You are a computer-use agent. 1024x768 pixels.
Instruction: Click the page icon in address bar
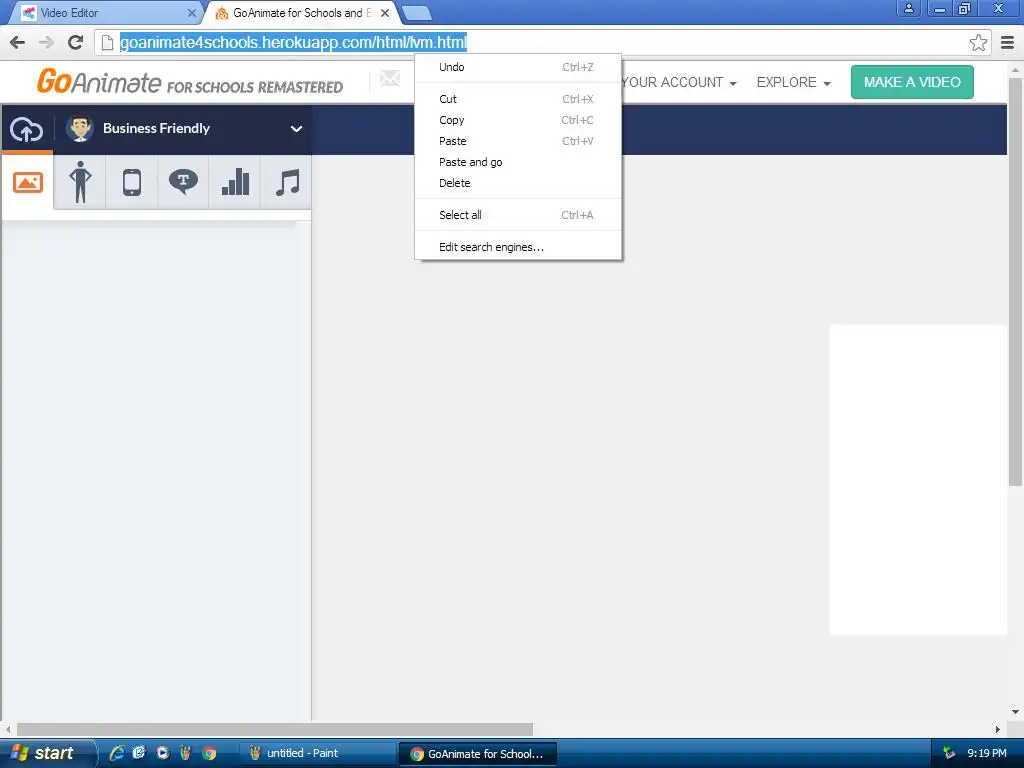(107, 42)
